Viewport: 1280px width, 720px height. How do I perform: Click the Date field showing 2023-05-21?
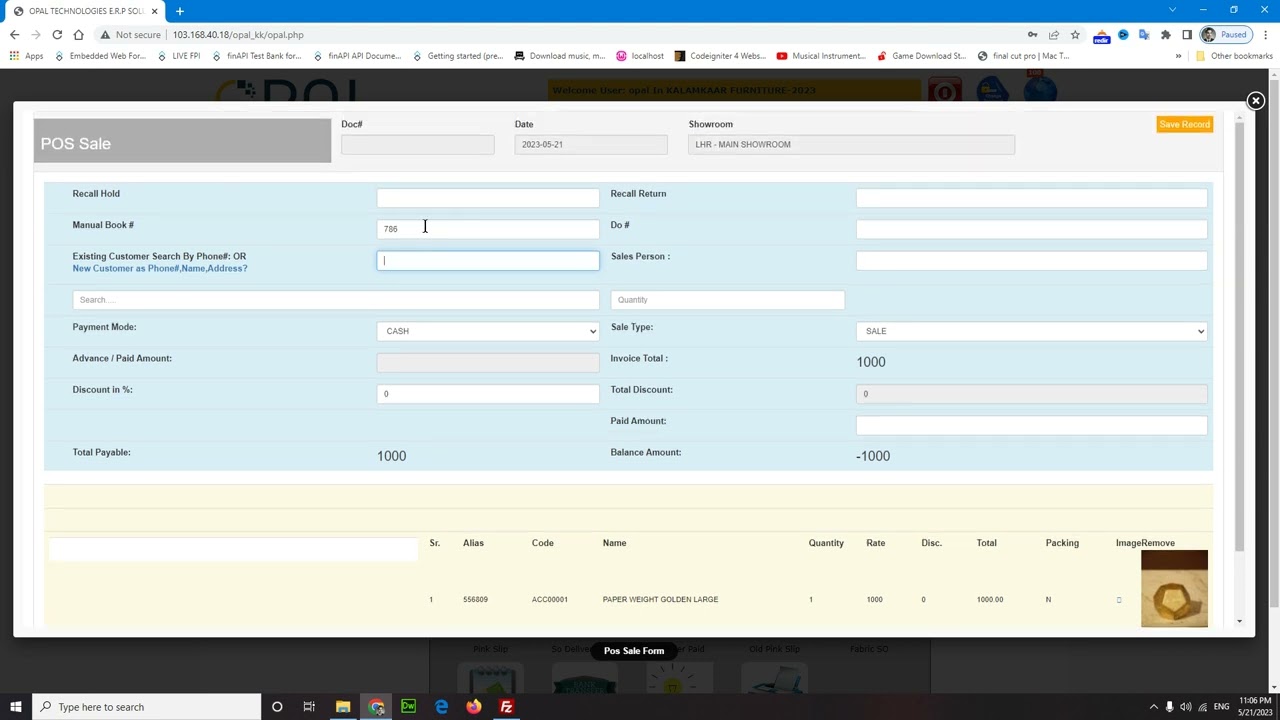coord(591,144)
